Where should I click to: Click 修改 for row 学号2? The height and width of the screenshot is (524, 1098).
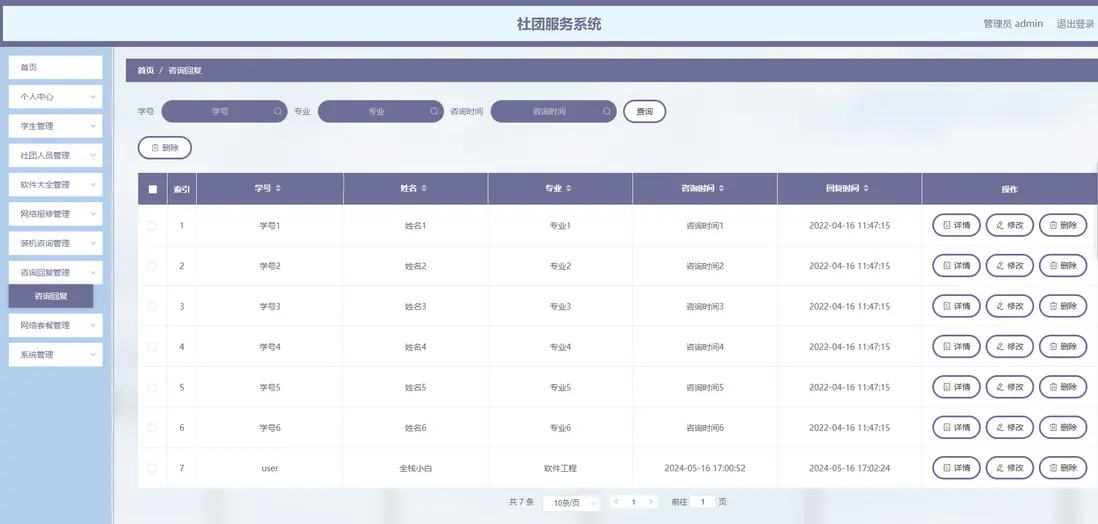click(x=1010, y=266)
